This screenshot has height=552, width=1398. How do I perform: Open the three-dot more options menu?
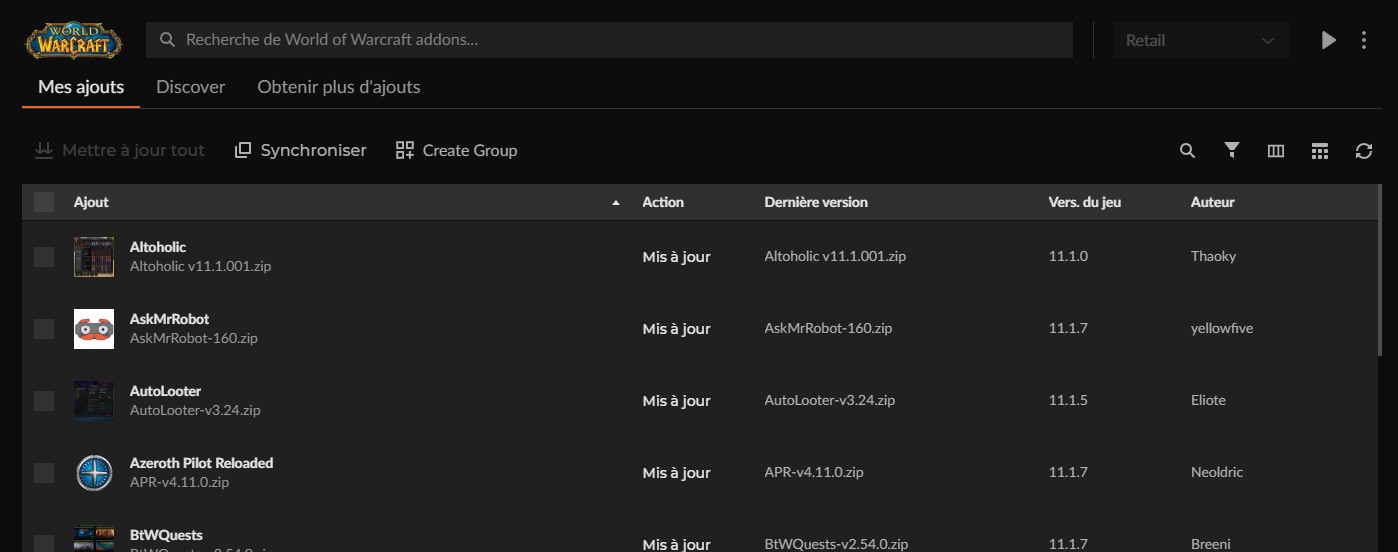[1364, 41]
